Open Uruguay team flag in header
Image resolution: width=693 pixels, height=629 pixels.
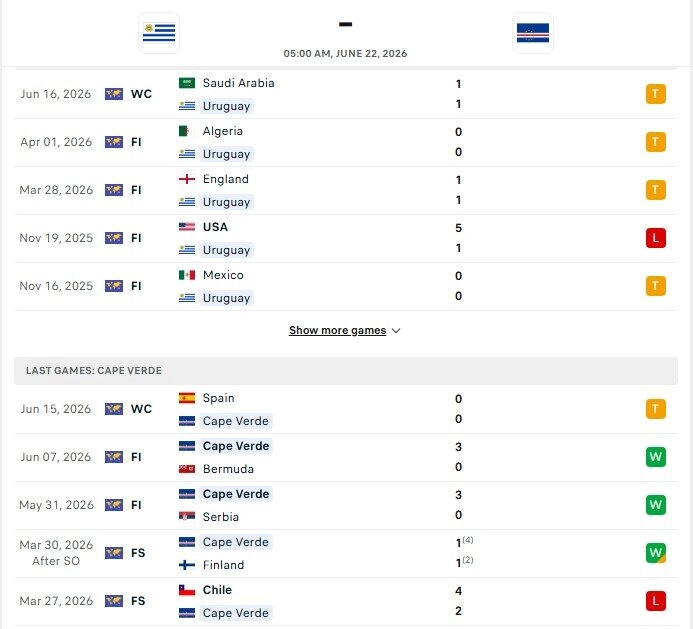[x=159, y=33]
